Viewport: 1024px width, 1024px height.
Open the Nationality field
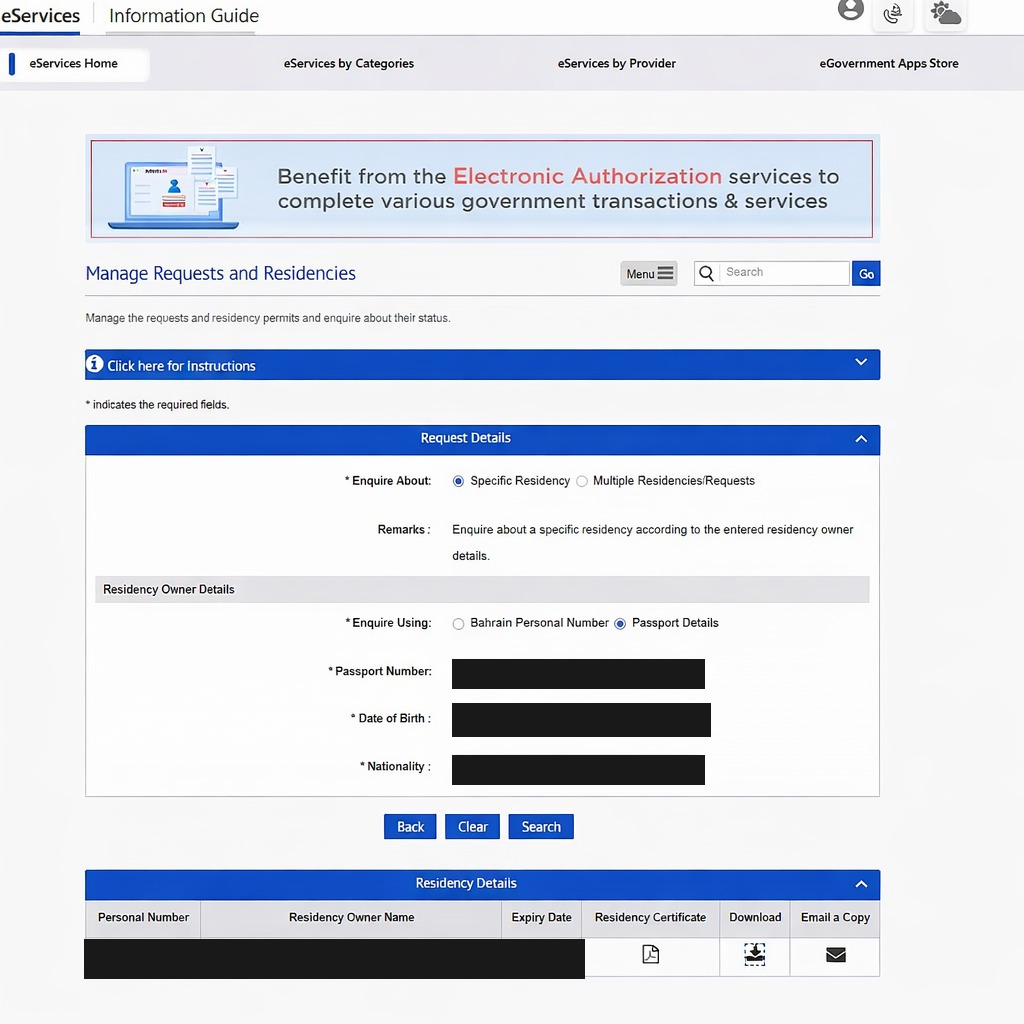coord(578,769)
